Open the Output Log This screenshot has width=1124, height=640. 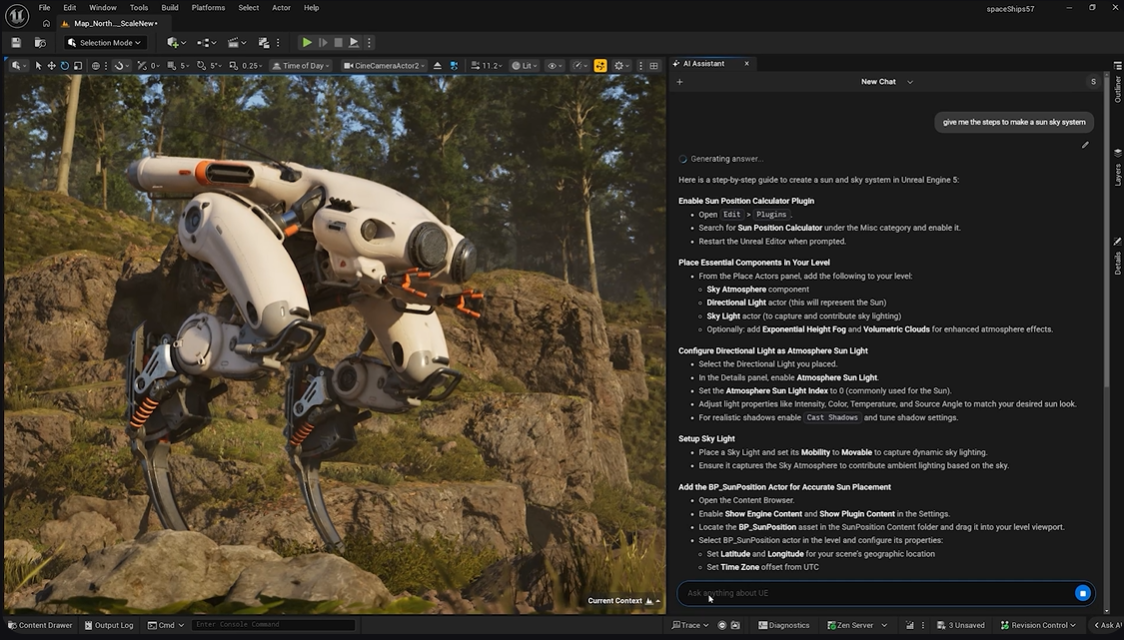[x=109, y=625]
